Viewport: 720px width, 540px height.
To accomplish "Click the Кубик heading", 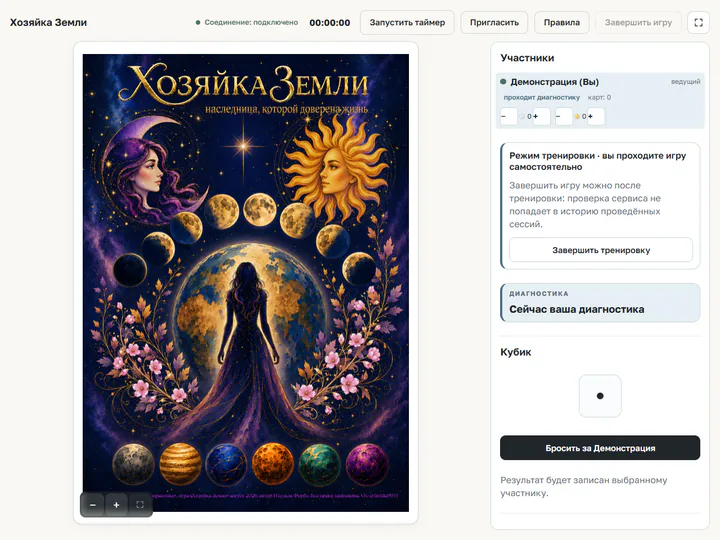I will coord(516,352).
